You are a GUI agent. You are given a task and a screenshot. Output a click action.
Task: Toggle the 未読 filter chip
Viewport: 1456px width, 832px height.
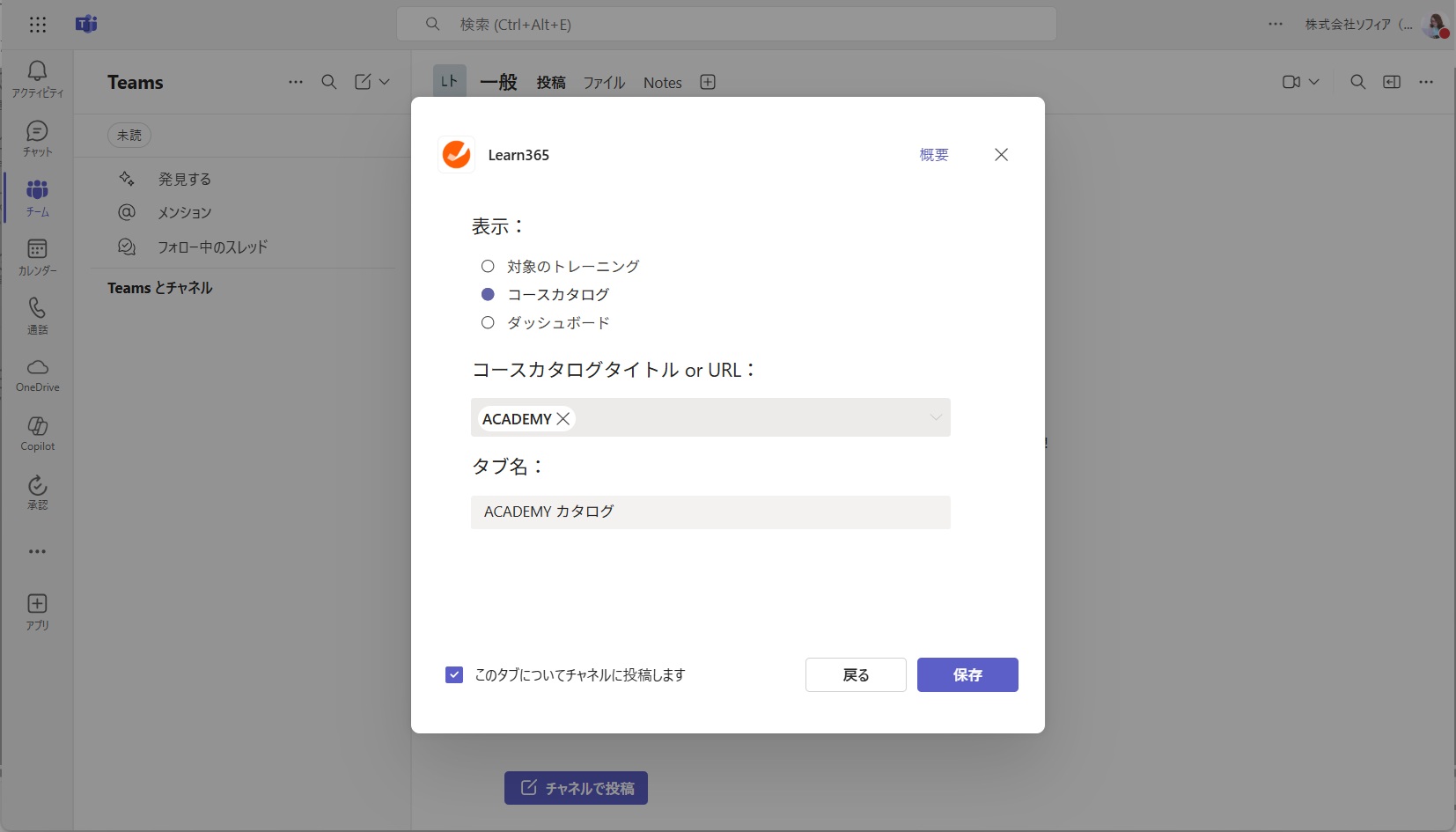coord(129,135)
